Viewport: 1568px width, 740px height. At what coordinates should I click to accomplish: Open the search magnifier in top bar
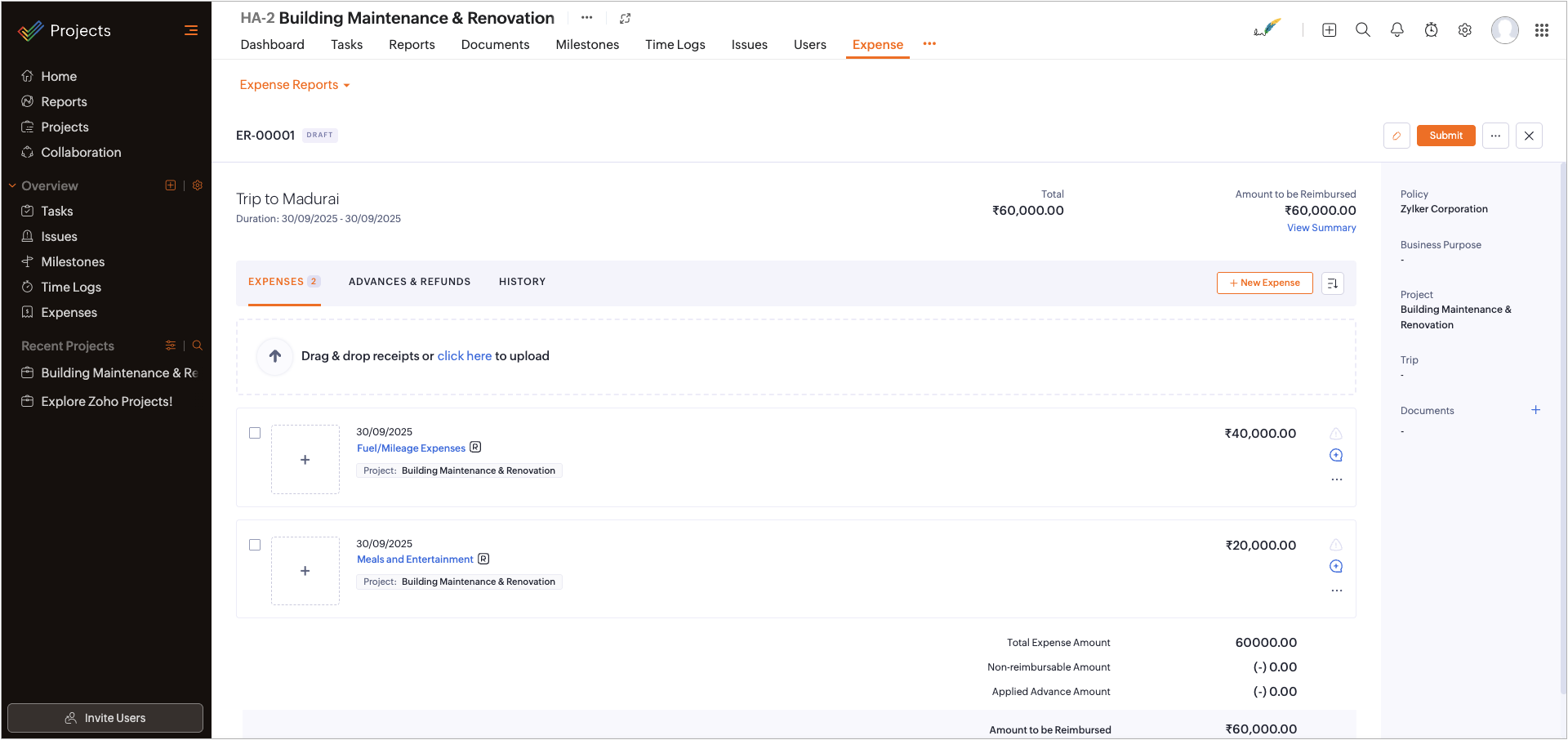(x=1363, y=30)
